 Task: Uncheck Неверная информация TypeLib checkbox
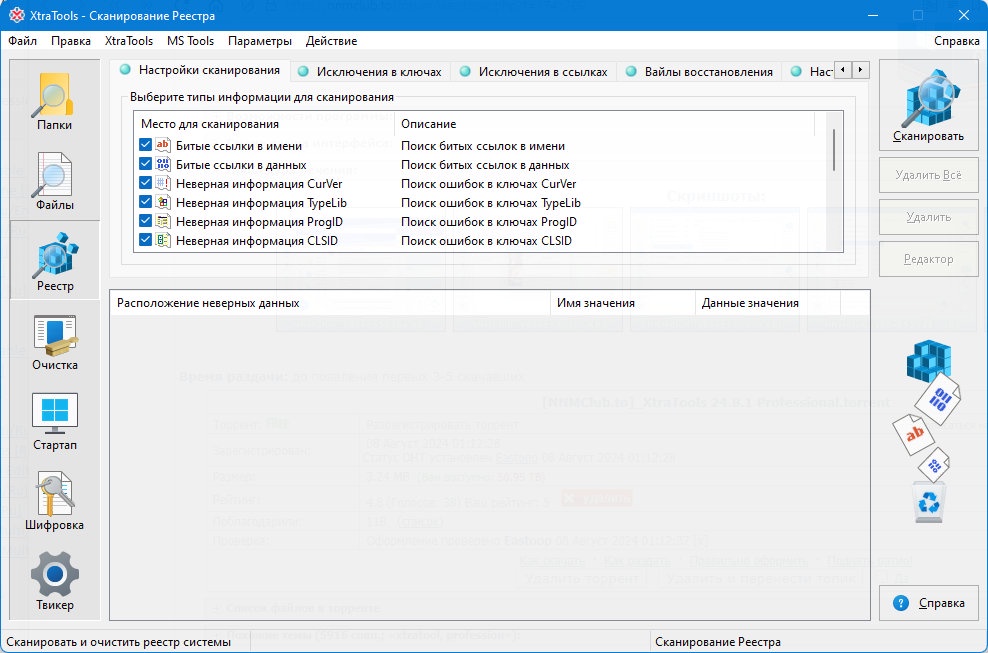(x=146, y=202)
